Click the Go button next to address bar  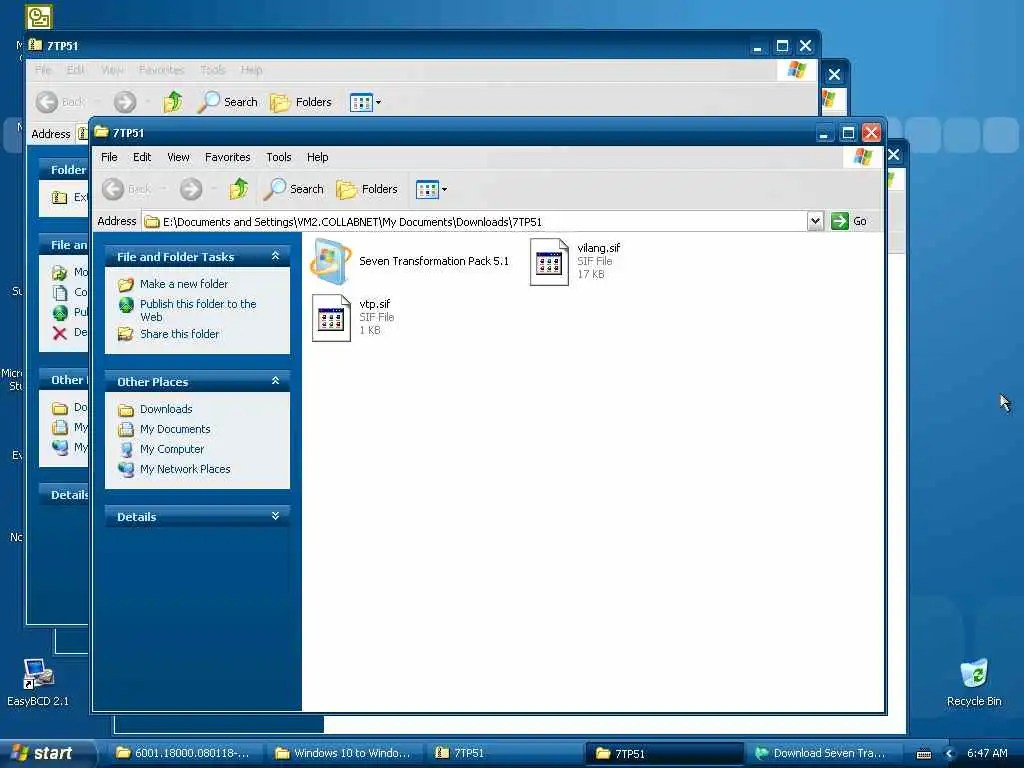click(849, 221)
